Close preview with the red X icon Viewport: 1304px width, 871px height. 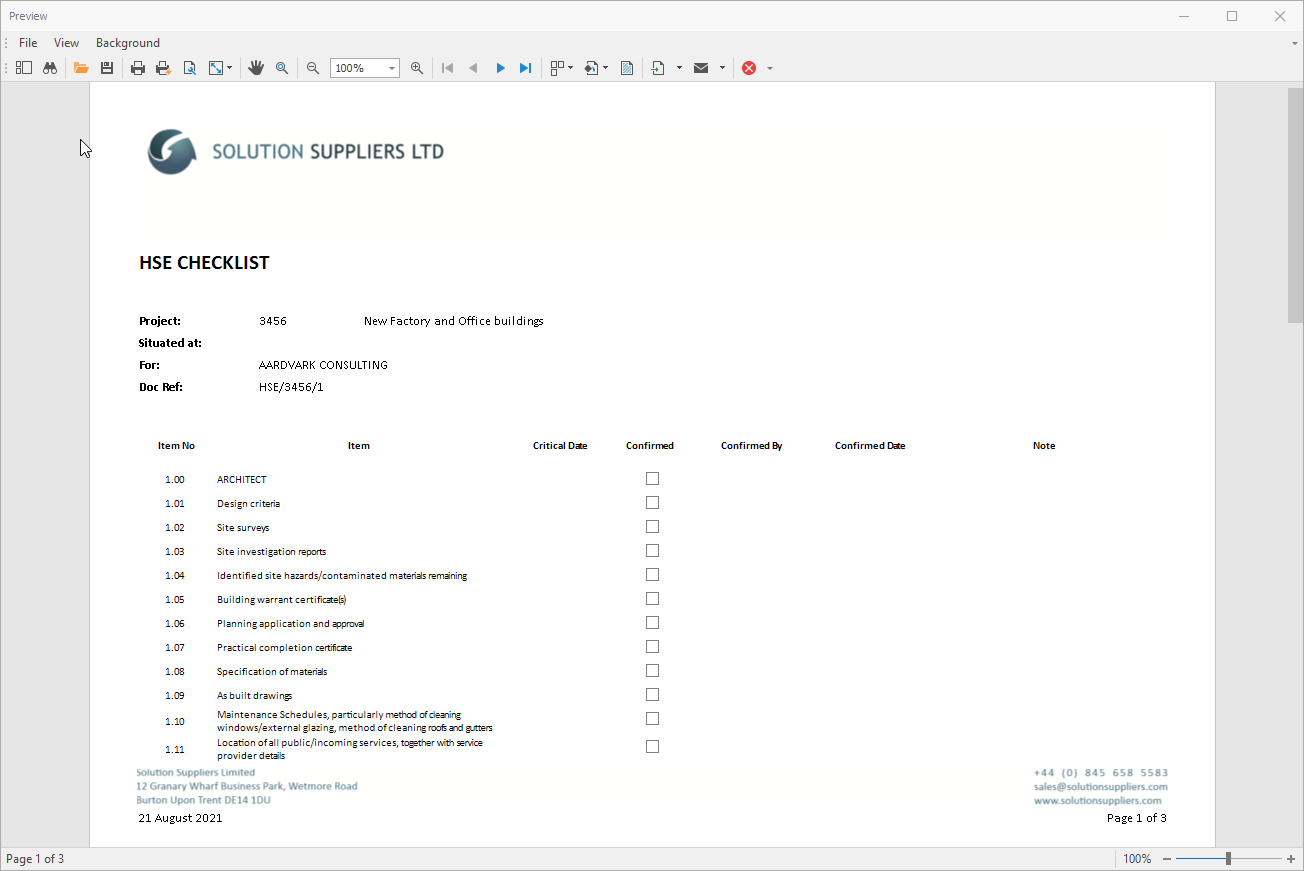749,68
